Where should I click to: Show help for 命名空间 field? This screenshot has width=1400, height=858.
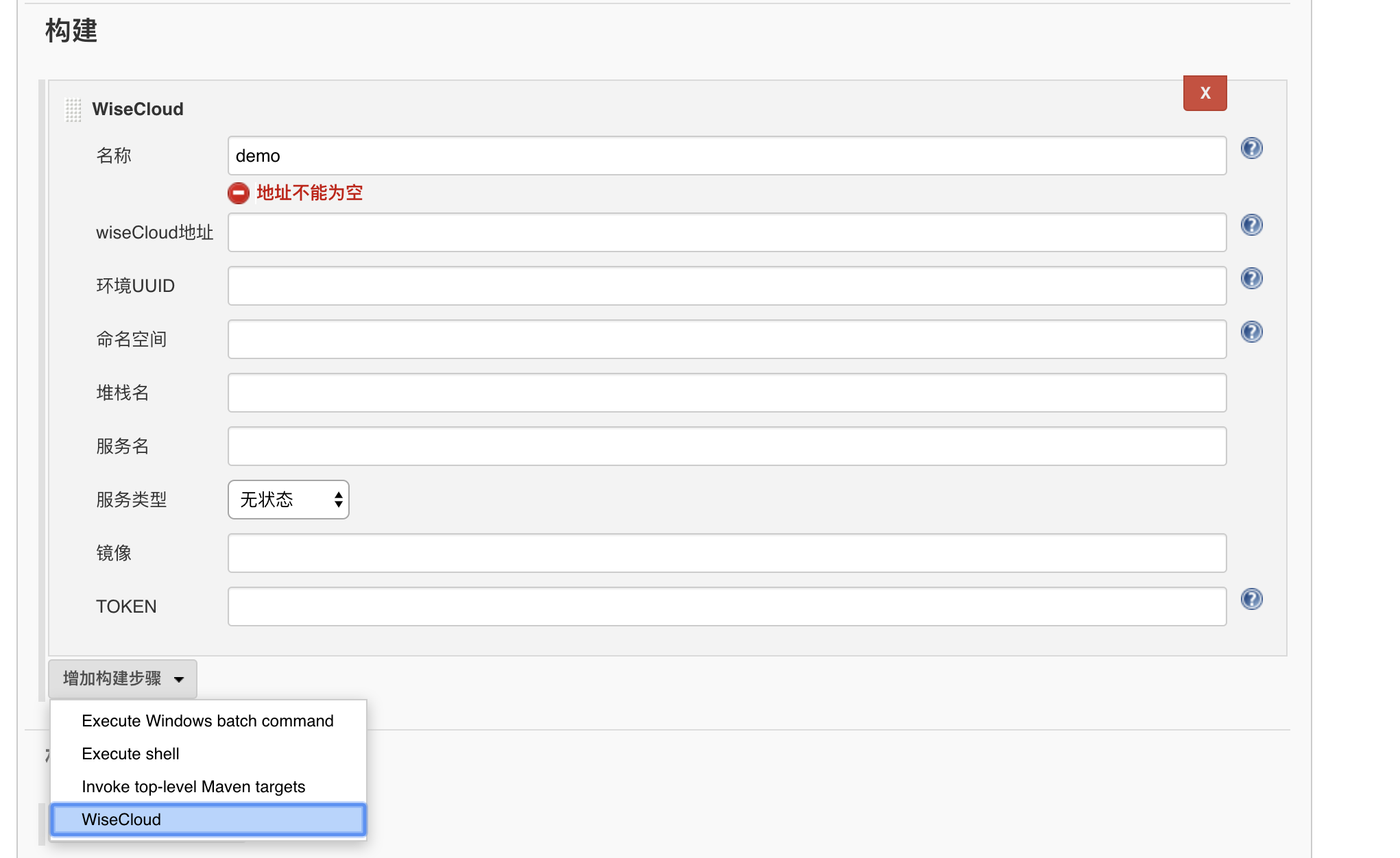(x=1251, y=332)
